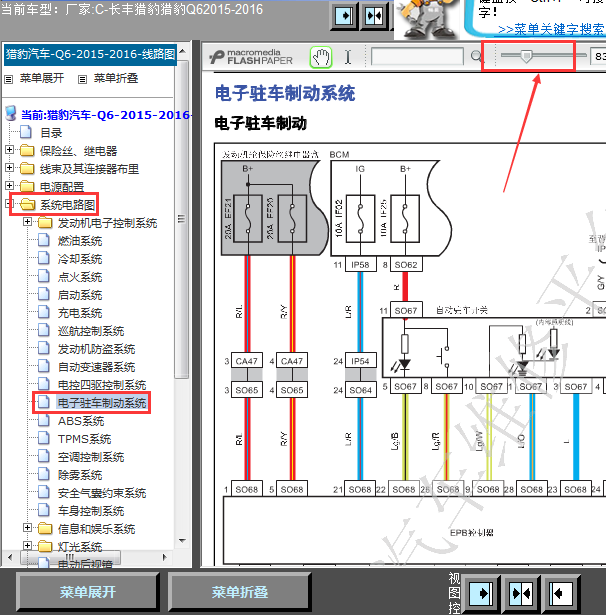This screenshot has width=606, height=615.
Task: Expand the 线束及其连接器布里 node
Action: 9,167
